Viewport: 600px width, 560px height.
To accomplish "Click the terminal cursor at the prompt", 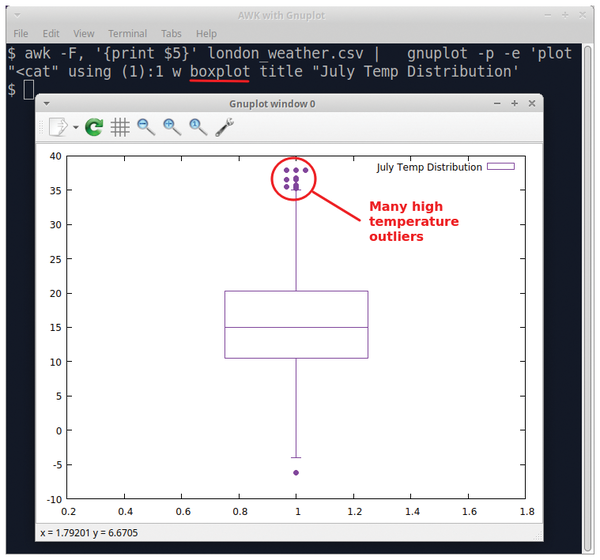I will pyautogui.click(x=29, y=90).
